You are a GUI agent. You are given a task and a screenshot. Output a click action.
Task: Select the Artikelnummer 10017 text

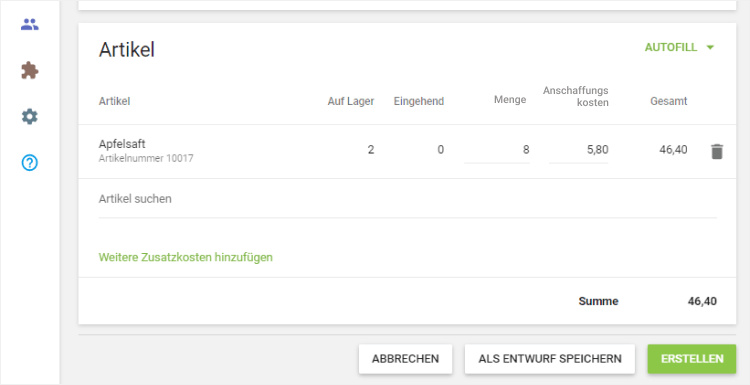pos(146,158)
